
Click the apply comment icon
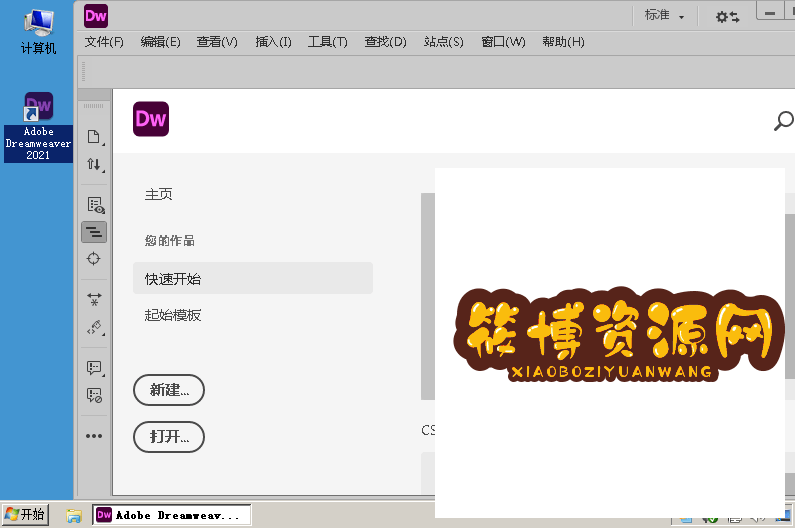point(94,367)
